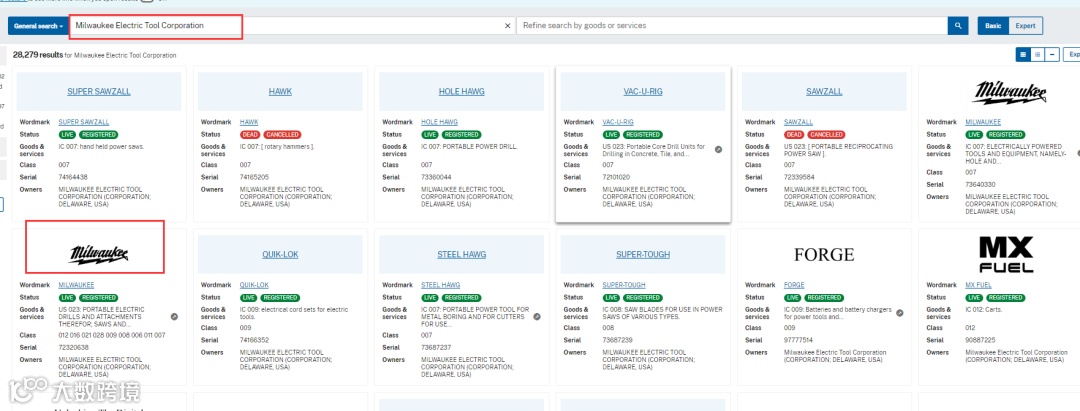The image size is (1080, 411).
Task: Click serial number 90887225 on MX FUEL card
Action: tap(979, 340)
